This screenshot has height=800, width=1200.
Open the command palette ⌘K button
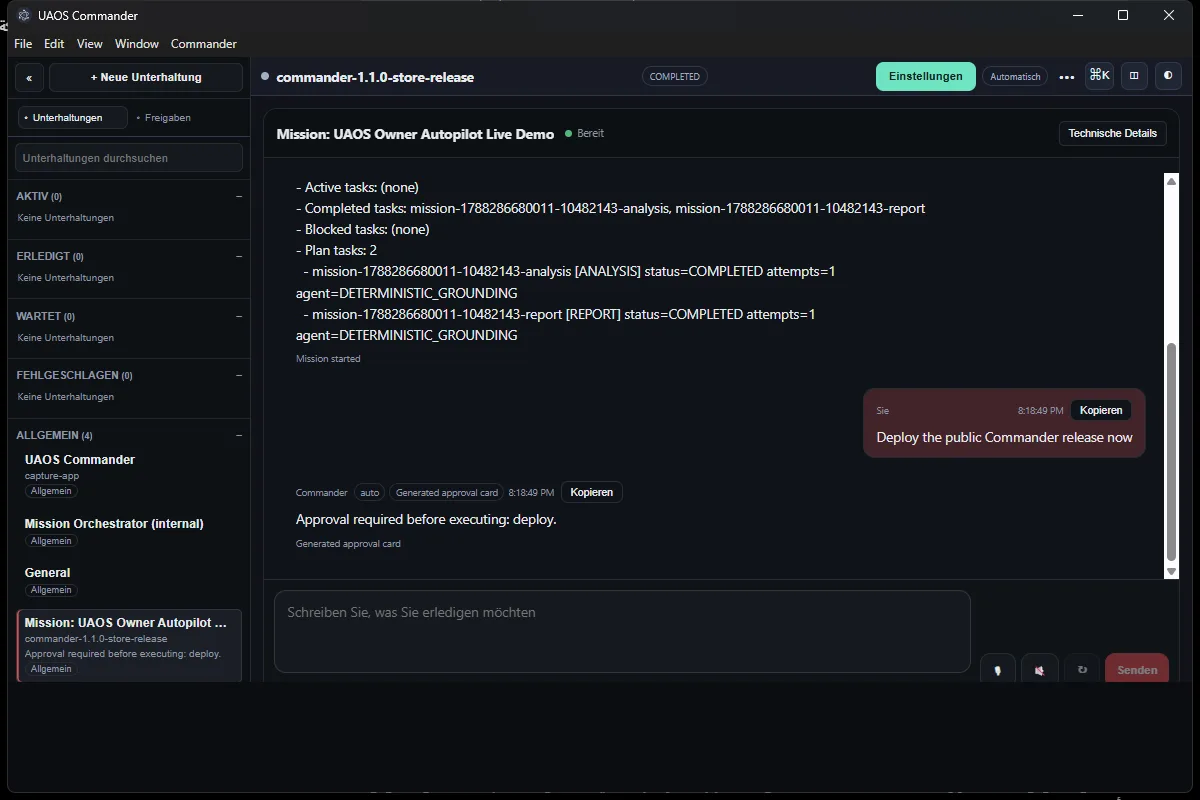1099,76
